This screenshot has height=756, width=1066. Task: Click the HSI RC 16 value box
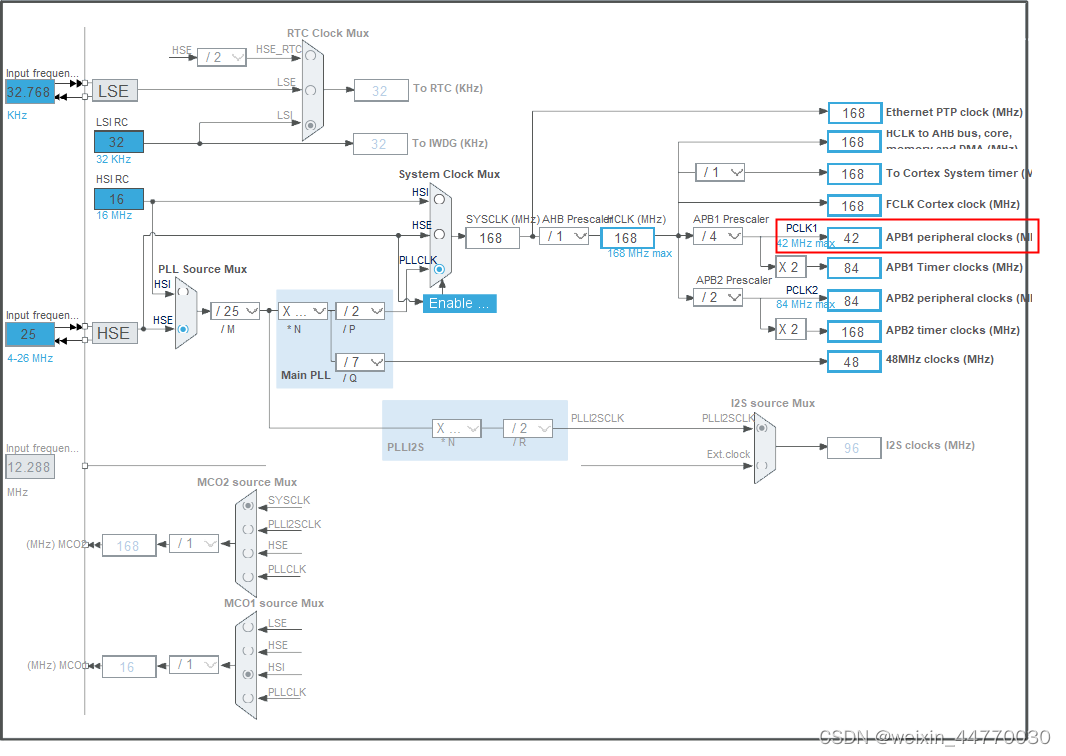pos(119,199)
